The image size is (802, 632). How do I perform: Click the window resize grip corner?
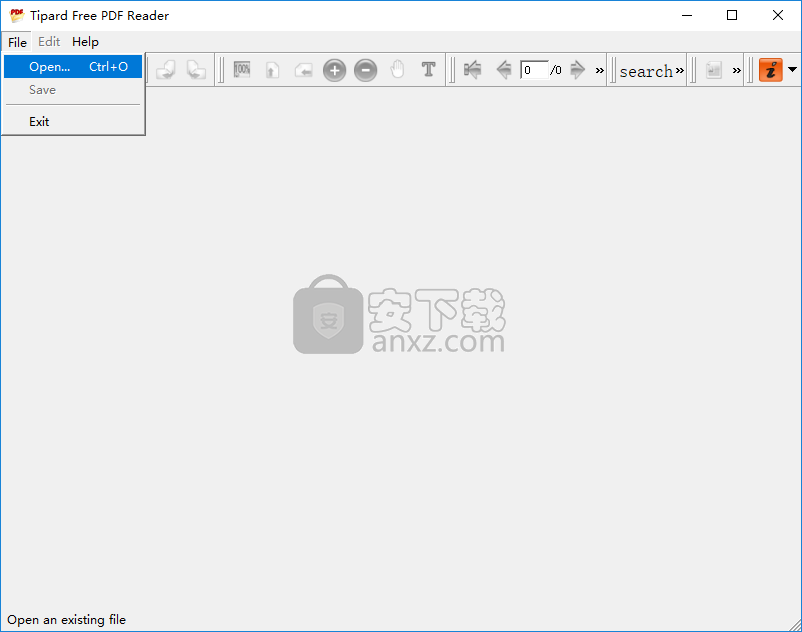(x=795, y=625)
